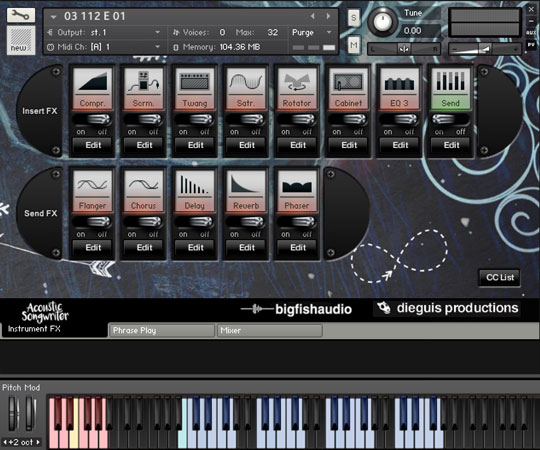Image resolution: width=540 pixels, height=450 pixels.
Task: Open the Purge dropdown menu
Action: (312, 32)
